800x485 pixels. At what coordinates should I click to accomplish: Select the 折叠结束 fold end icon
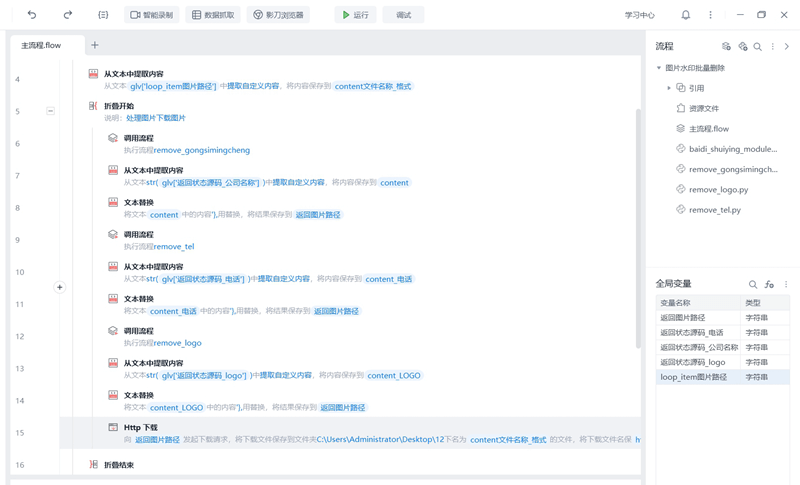(x=93, y=465)
